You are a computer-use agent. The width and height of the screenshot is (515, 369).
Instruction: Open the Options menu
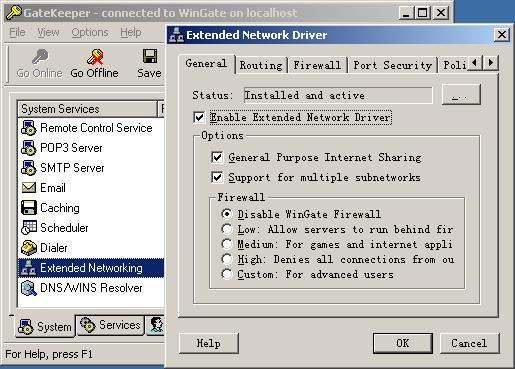tap(90, 32)
